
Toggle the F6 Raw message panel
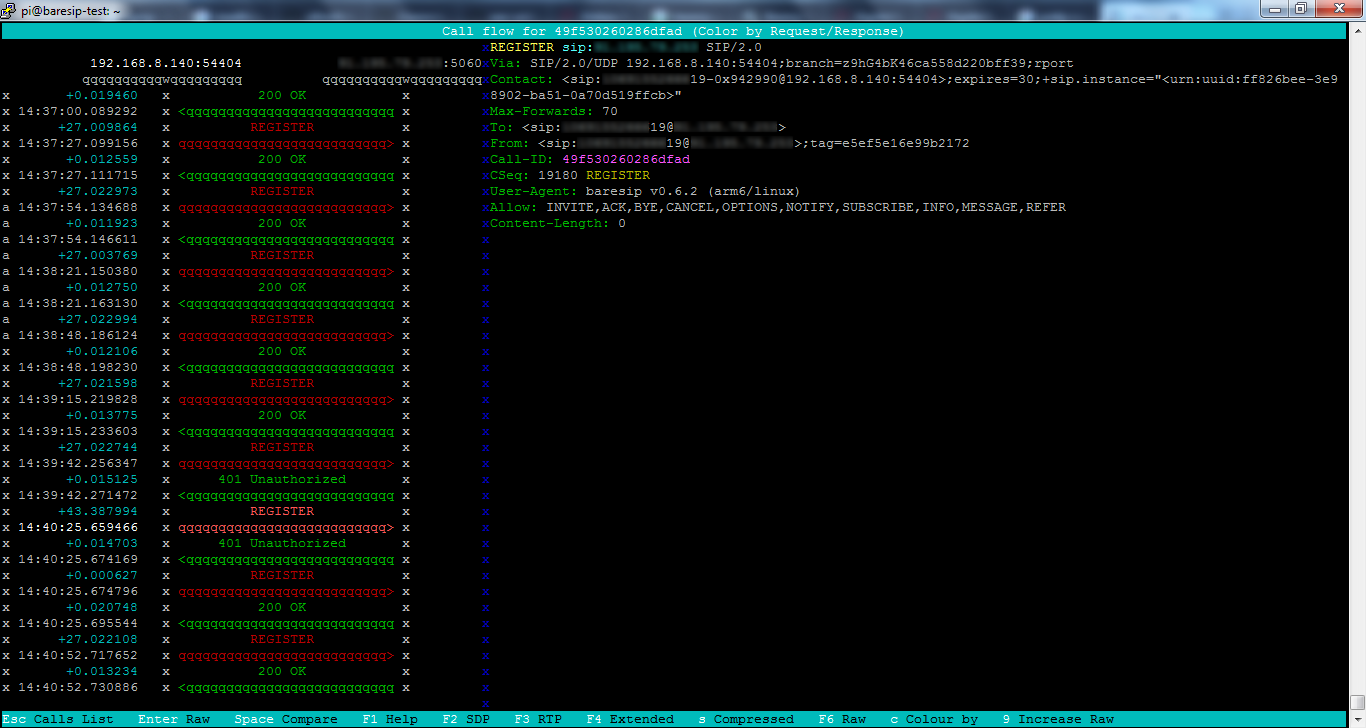pos(840,718)
